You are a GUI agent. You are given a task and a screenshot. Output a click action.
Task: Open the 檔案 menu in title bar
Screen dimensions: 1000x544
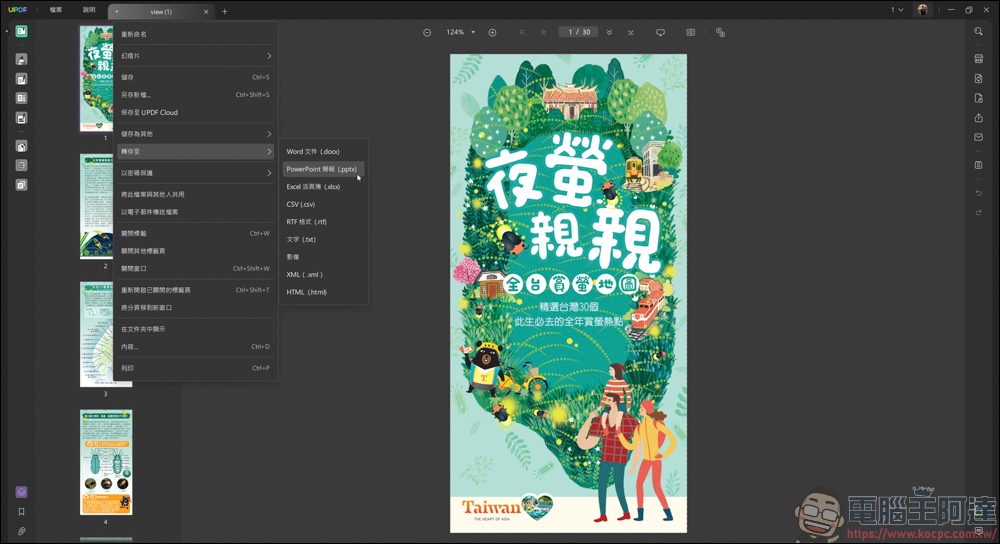(x=56, y=10)
